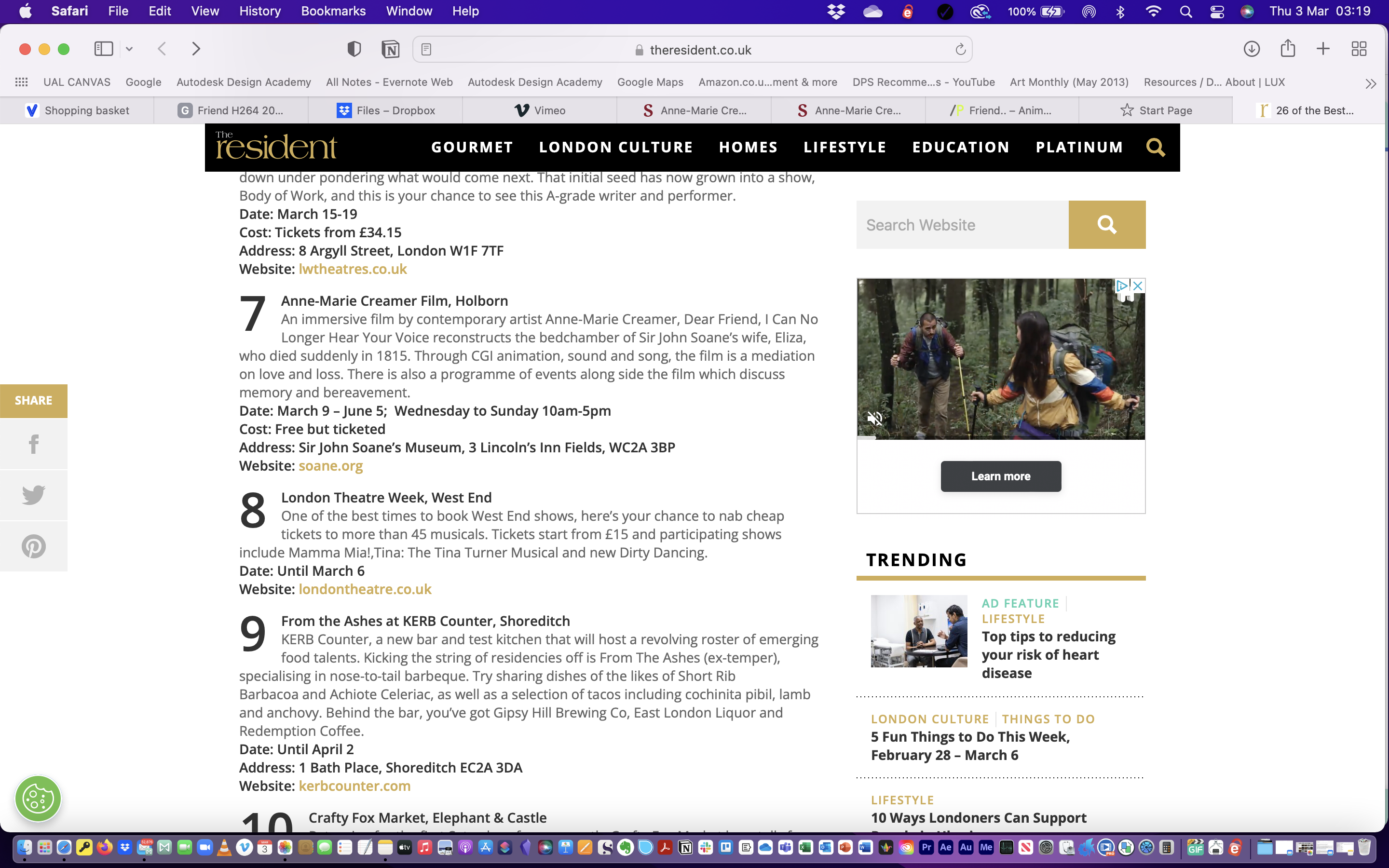Open Siri from the menu bar
Screen dimensions: 1389x868
click(1247, 11)
